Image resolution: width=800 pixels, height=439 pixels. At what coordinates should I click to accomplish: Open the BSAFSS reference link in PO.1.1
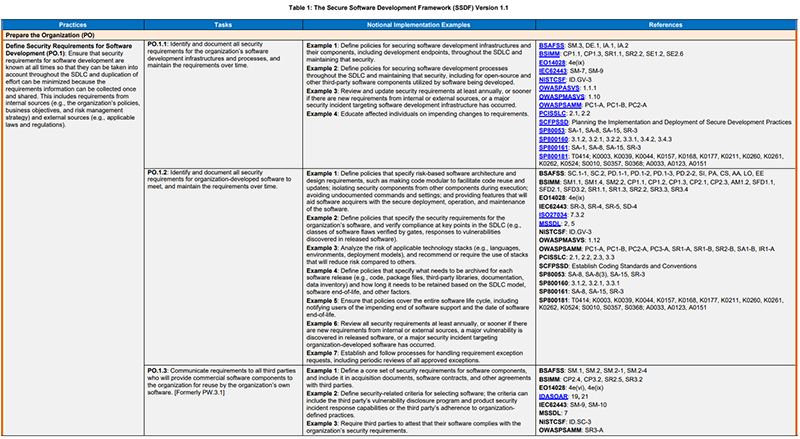[553, 46]
